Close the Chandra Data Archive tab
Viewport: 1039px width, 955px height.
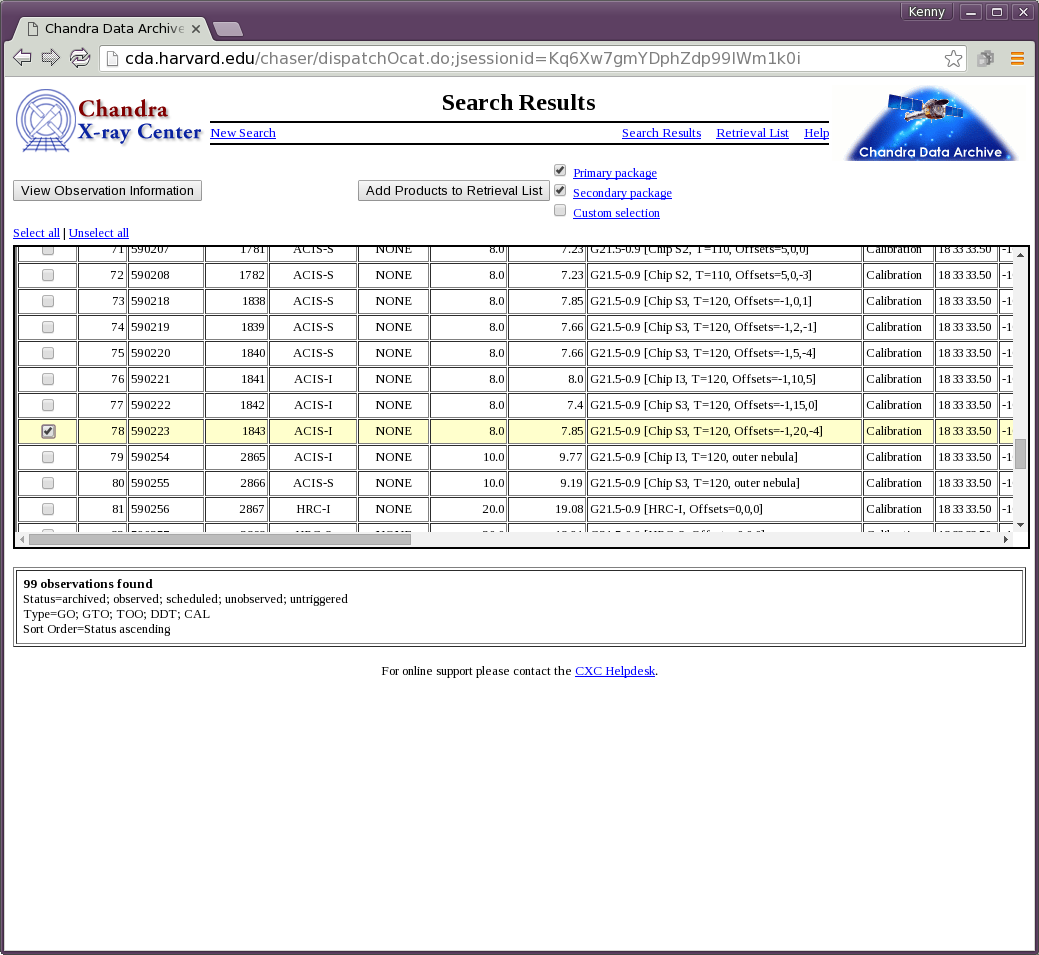(x=196, y=29)
